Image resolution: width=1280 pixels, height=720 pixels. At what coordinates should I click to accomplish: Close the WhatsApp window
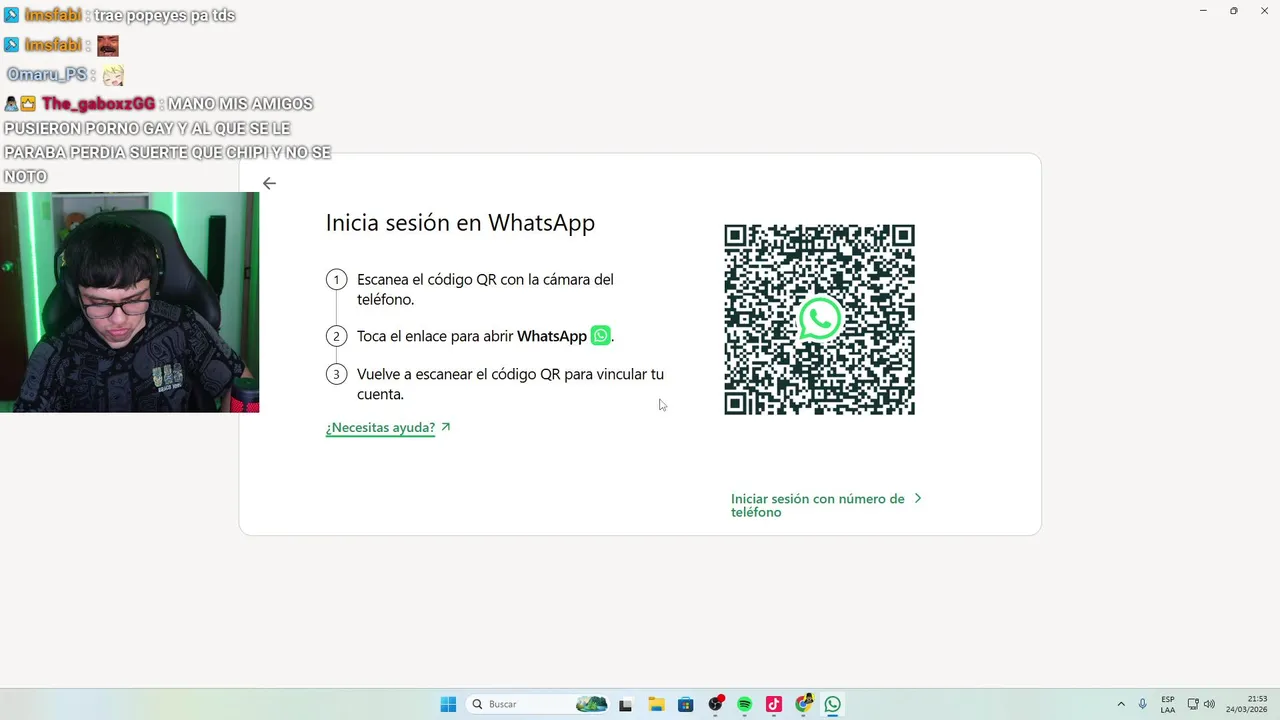(1263, 10)
